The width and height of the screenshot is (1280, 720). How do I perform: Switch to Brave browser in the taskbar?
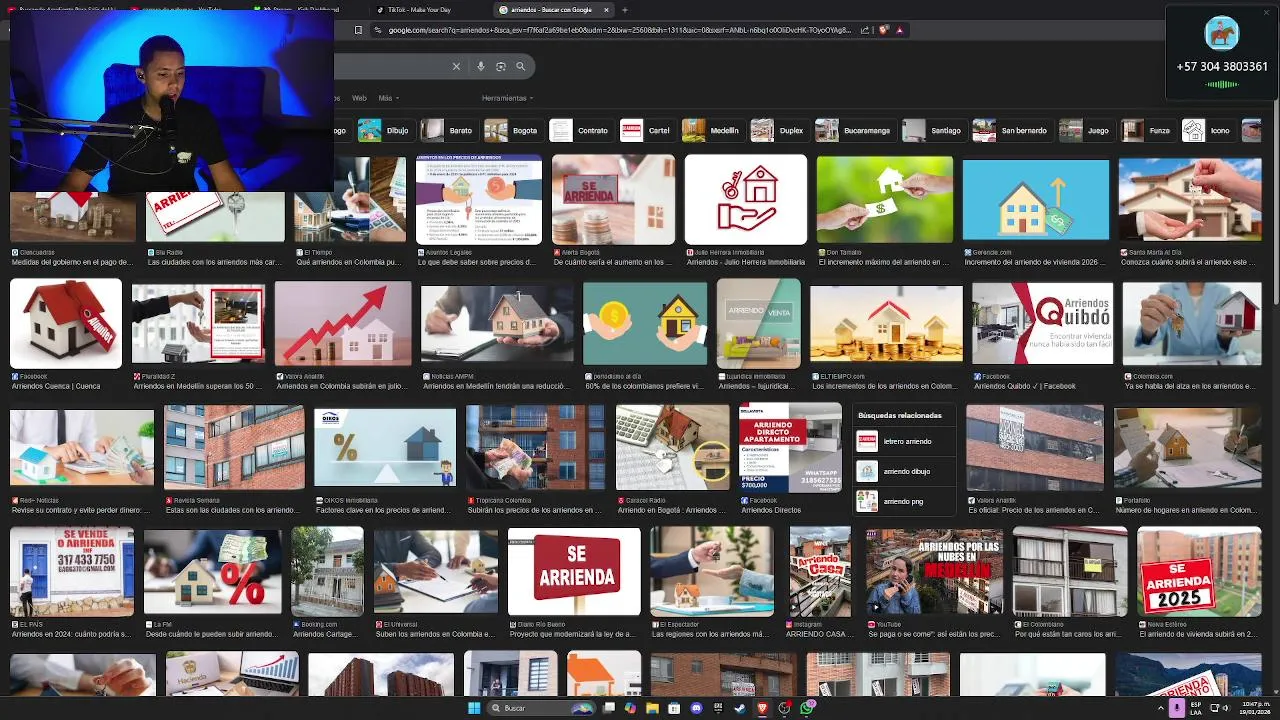click(x=762, y=708)
